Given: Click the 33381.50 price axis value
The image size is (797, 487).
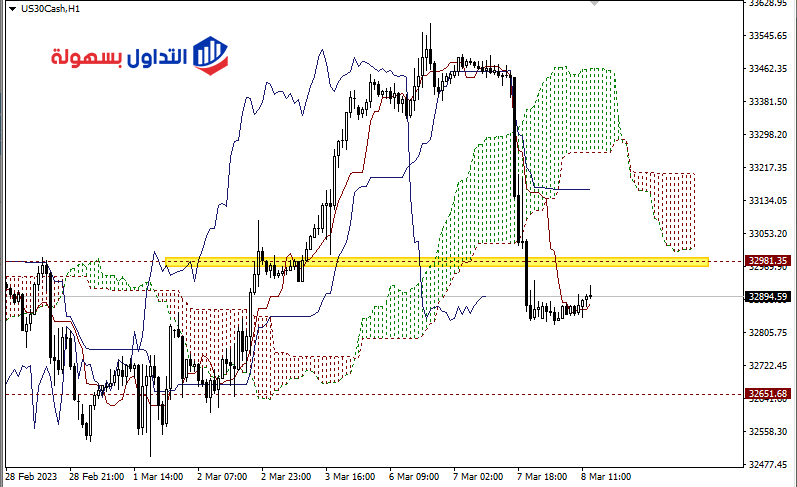Looking at the screenshot, I should coord(768,102).
